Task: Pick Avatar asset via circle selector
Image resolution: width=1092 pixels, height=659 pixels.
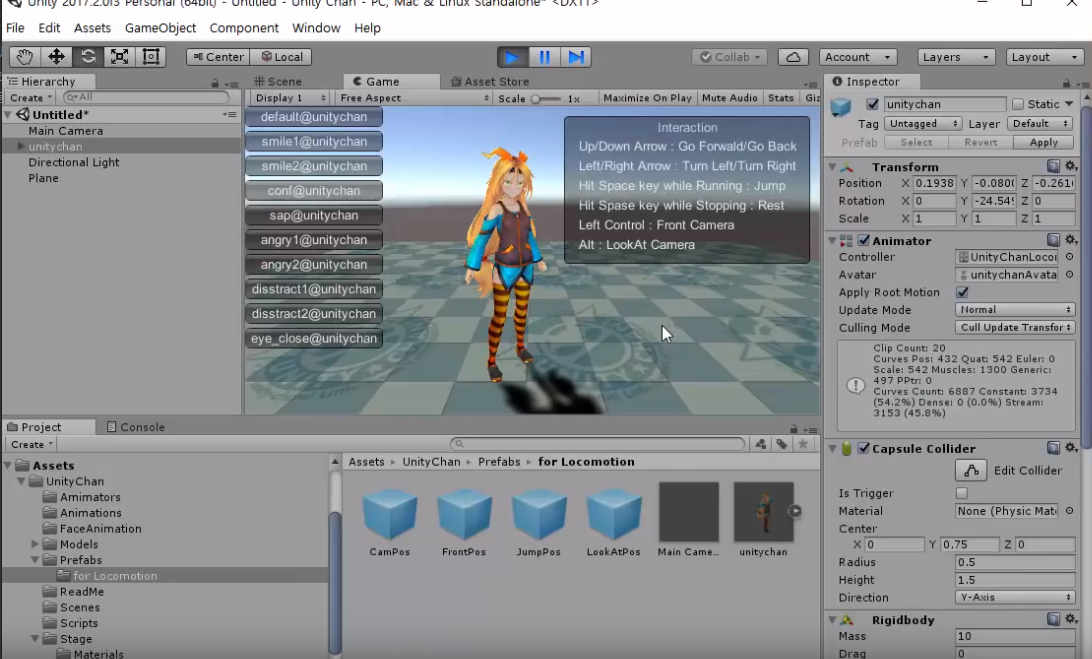Action: click(x=1069, y=274)
